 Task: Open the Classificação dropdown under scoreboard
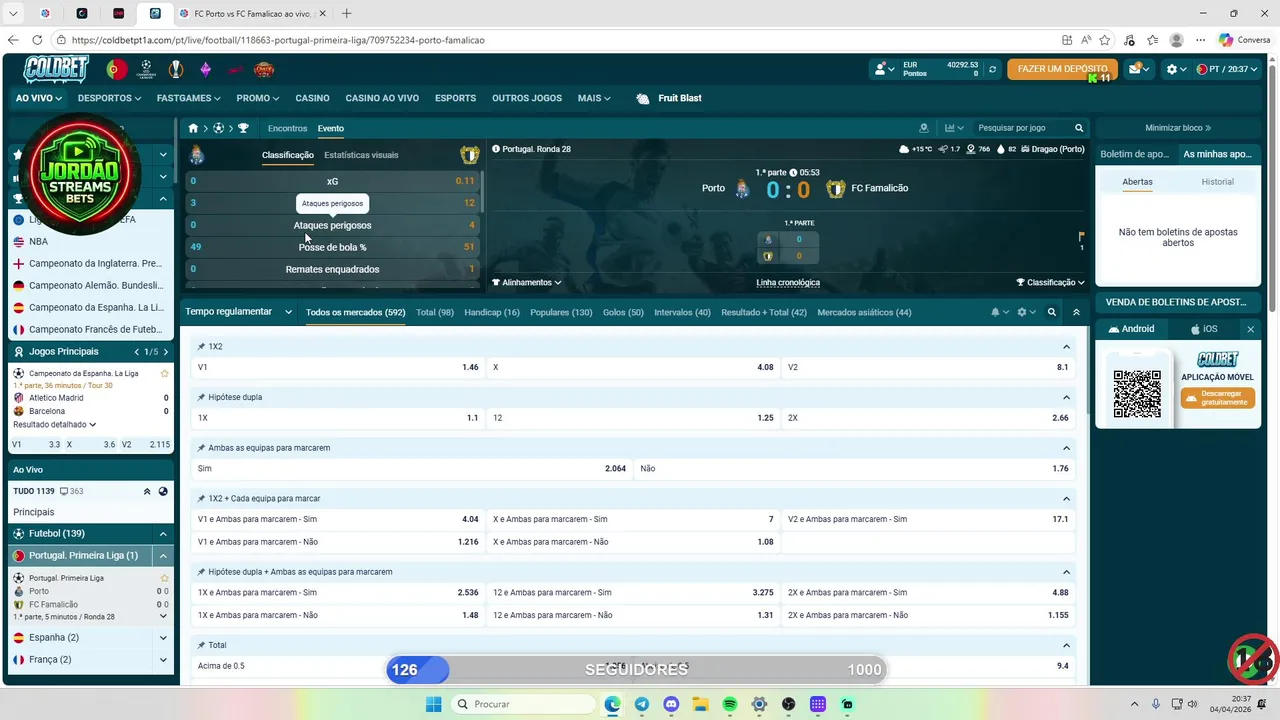point(1050,282)
